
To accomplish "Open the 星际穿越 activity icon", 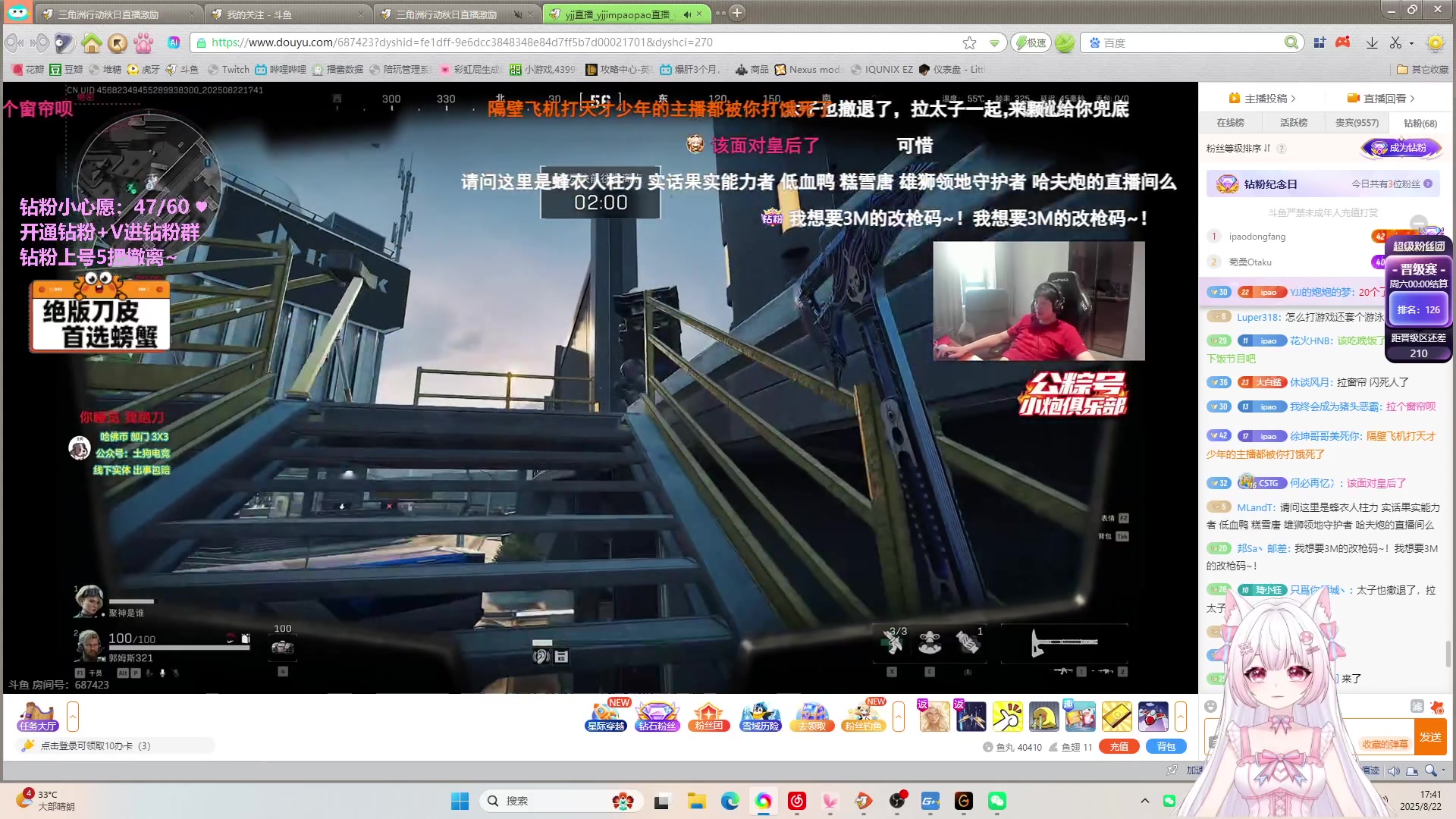I will [x=606, y=716].
